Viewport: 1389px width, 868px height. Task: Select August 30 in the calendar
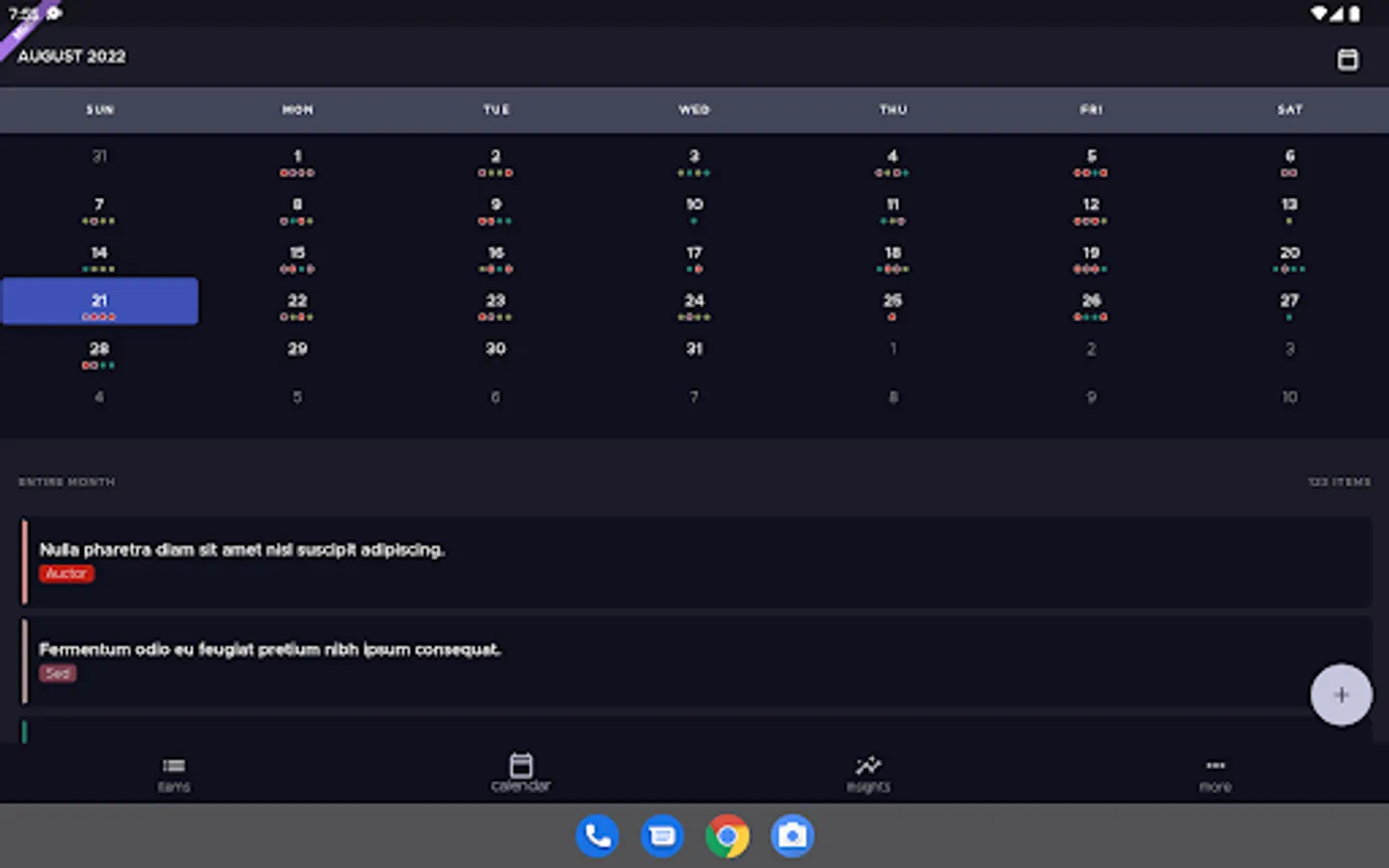point(496,349)
